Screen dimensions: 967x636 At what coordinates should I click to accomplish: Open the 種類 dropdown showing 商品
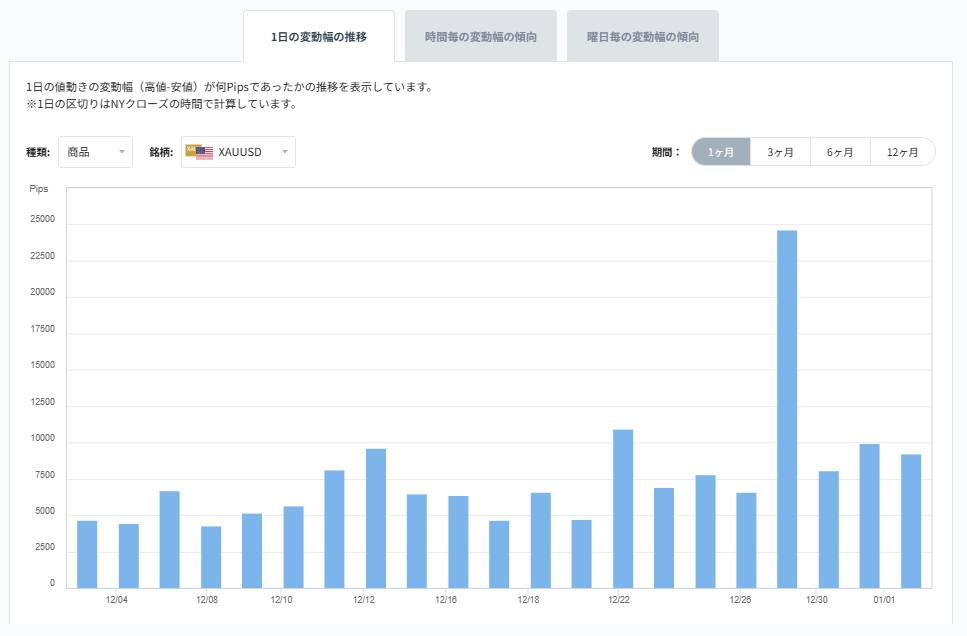pyautogui.click(x=95, y=151)
